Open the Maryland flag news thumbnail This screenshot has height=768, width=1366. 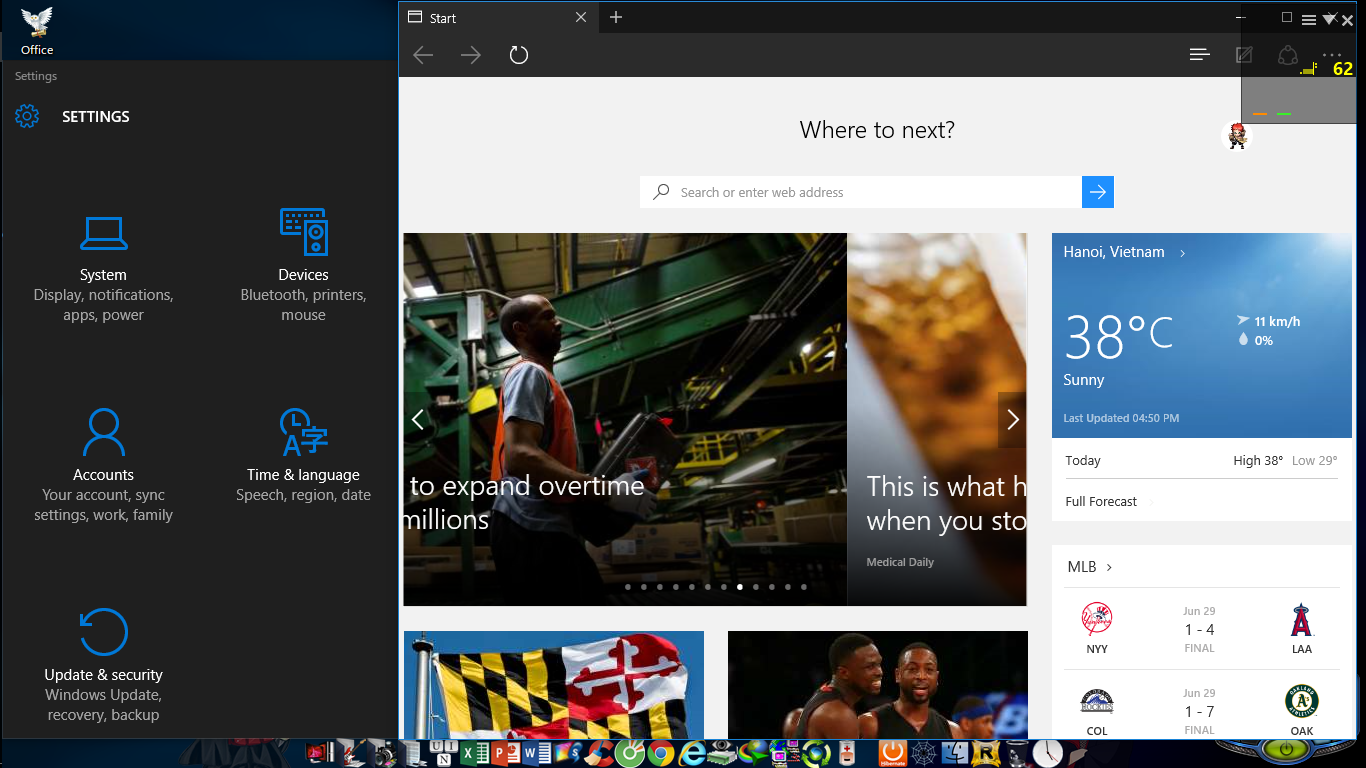tap(554, 685)
